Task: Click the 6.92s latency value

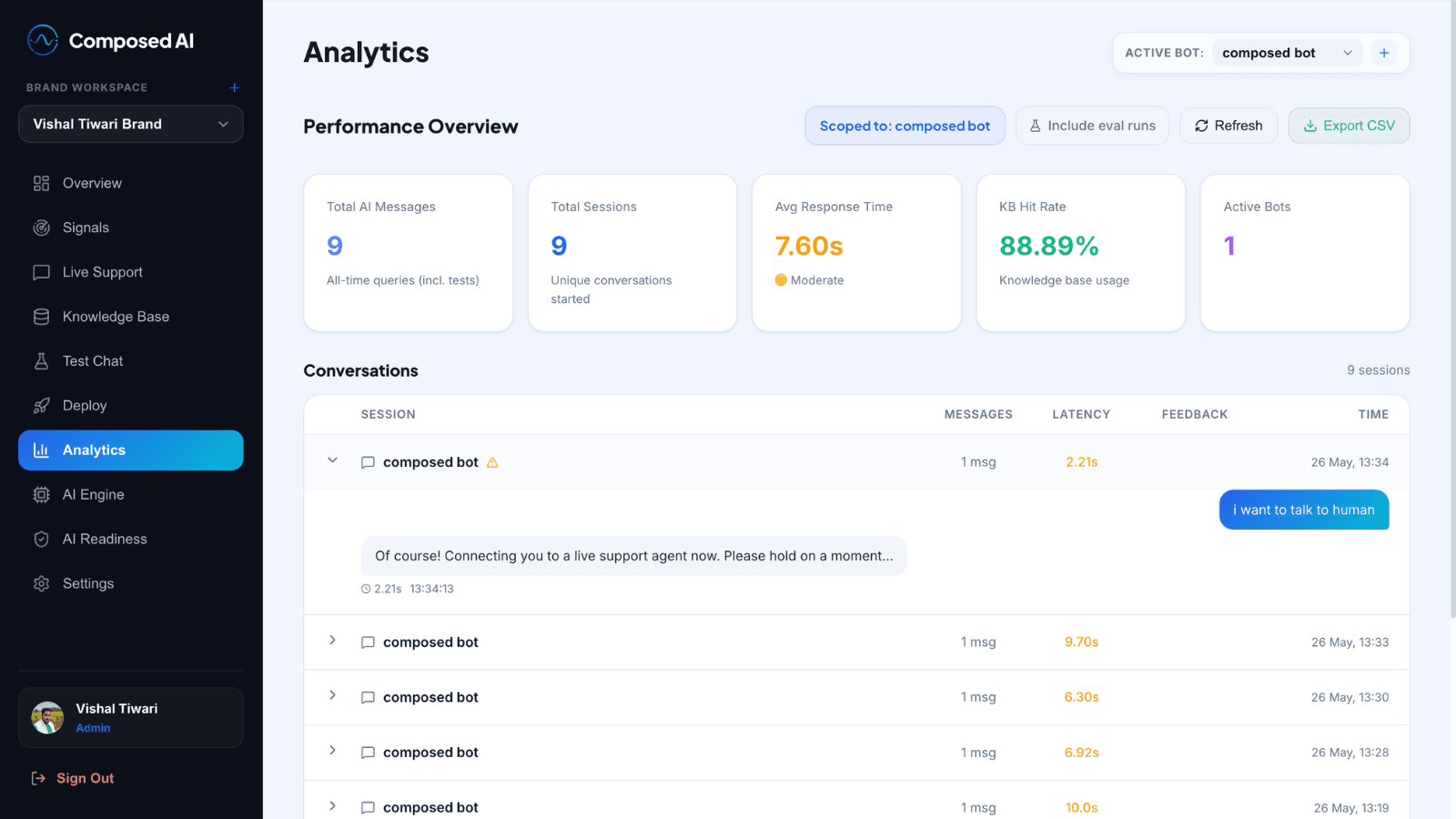Action: [x=1081, y=753]
